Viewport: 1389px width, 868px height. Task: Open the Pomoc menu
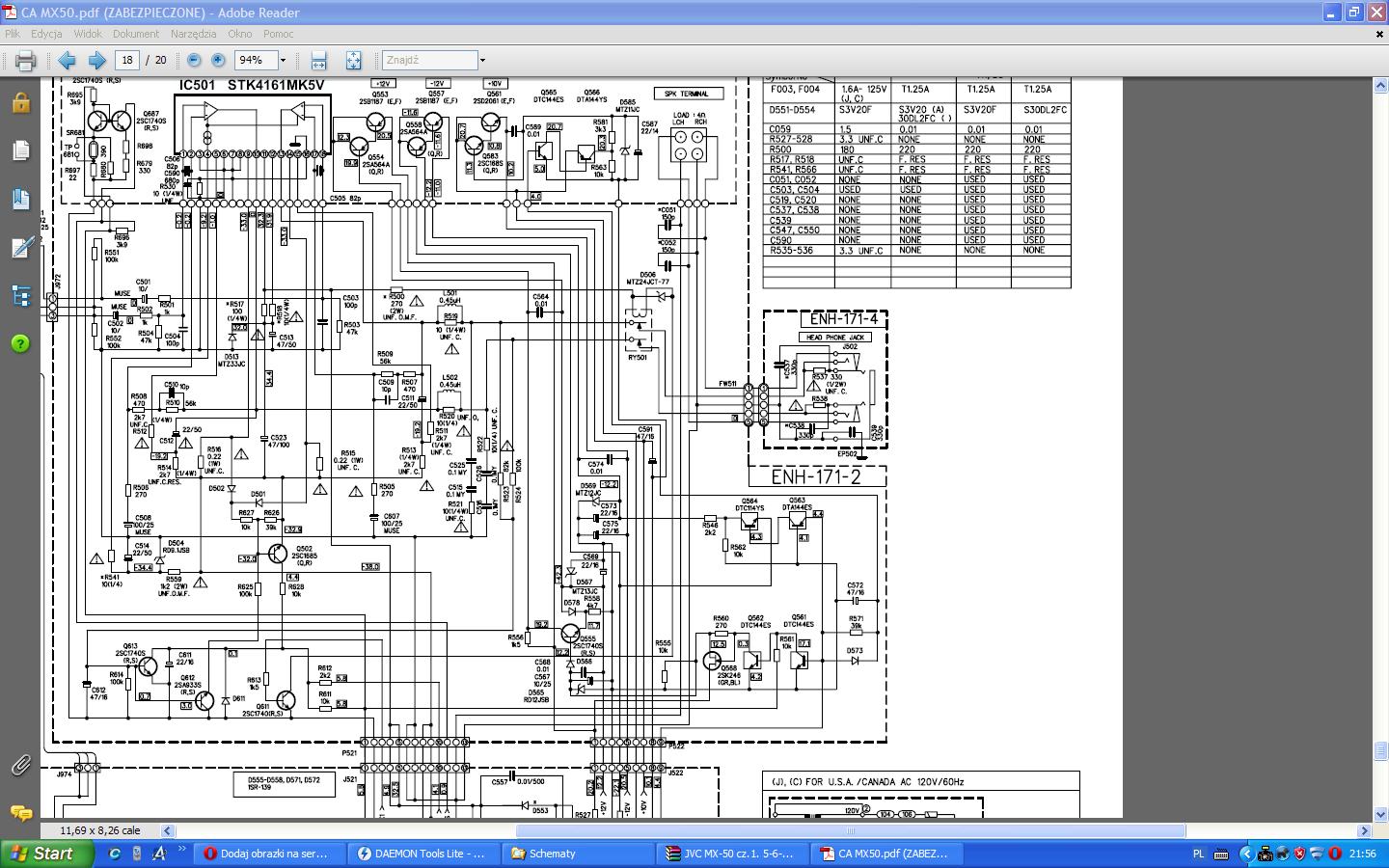click(278, 34)
